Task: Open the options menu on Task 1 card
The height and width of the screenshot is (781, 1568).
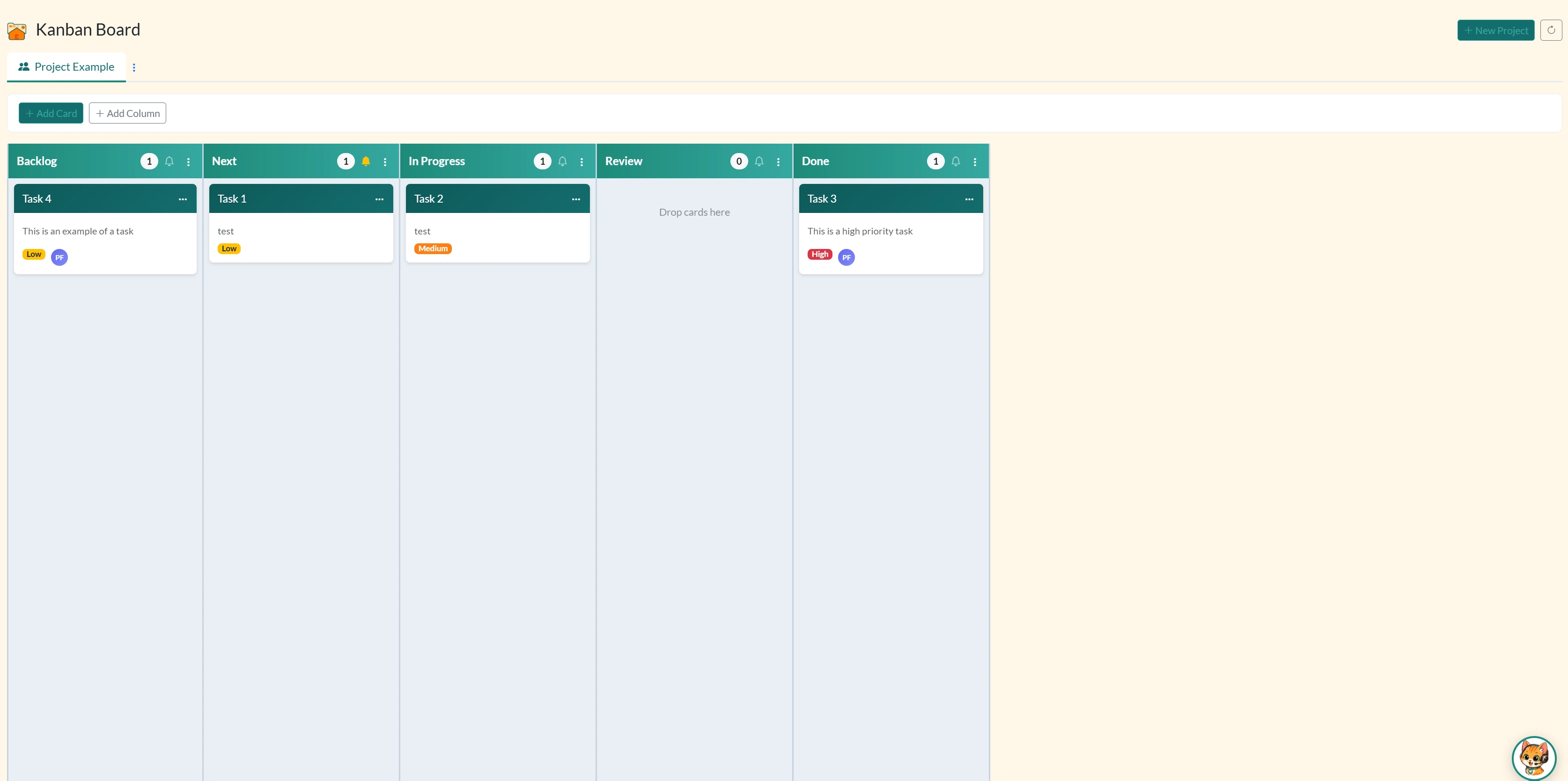Action: pos(379,199)
